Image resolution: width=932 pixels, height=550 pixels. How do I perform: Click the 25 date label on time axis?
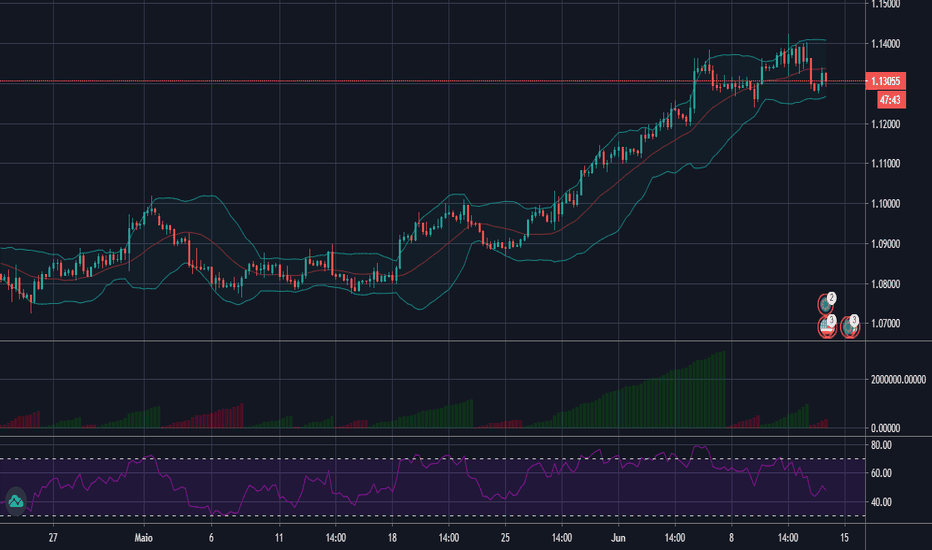point(505,538)
